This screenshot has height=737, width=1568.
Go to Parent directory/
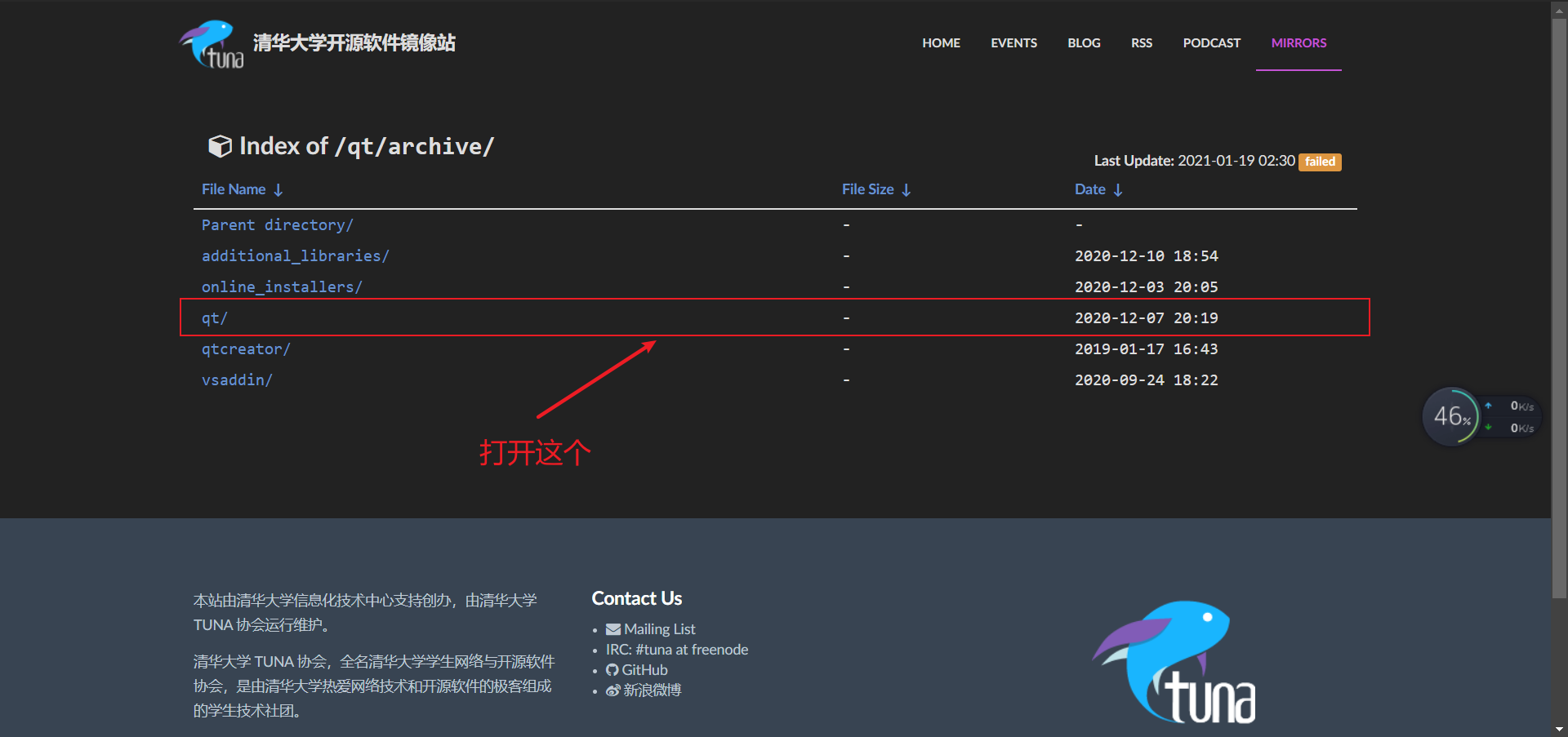point(277,224)
